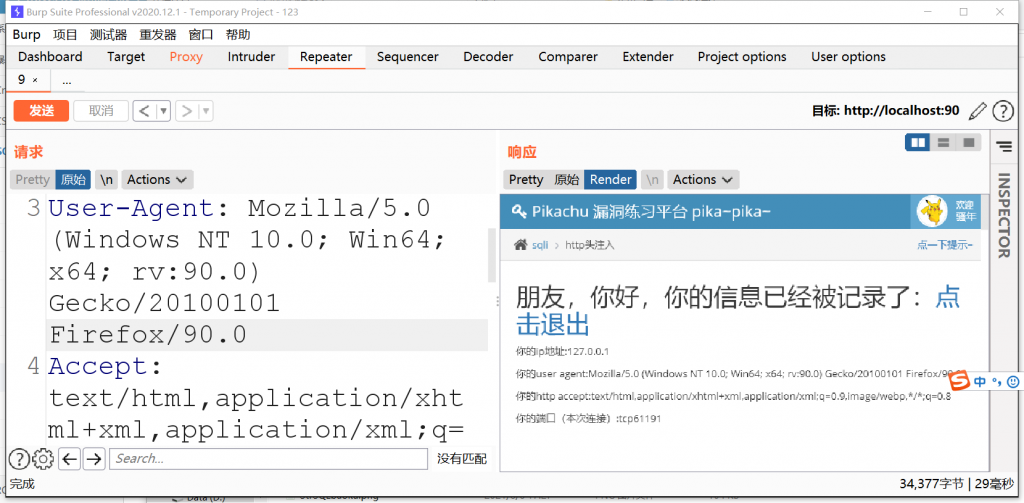The height and width of the screenshot is (503, 1024).
Task: Click the orange 发送 send button
Action: tap(41, 111)
